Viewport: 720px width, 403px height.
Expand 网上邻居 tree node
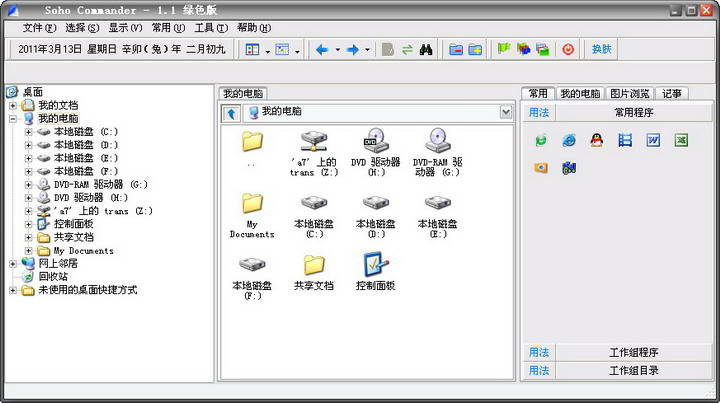click(13, 264)
